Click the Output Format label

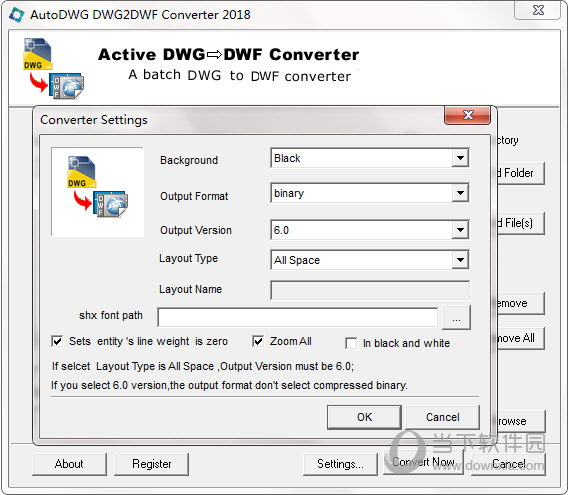coord(194,196)
